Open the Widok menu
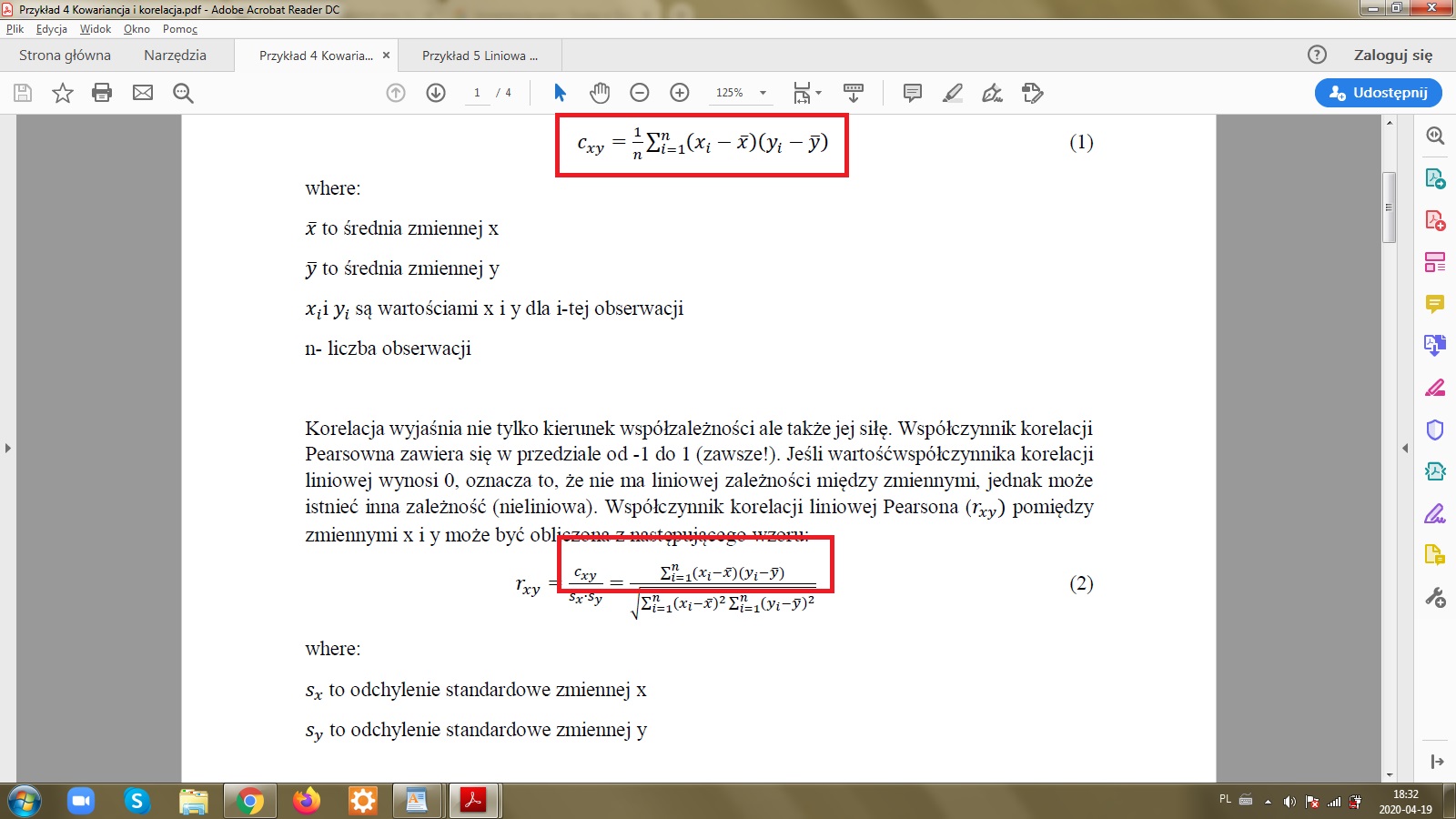This screenshot has width=1456, height=819. pyautogui.click(x=95, y=29)
